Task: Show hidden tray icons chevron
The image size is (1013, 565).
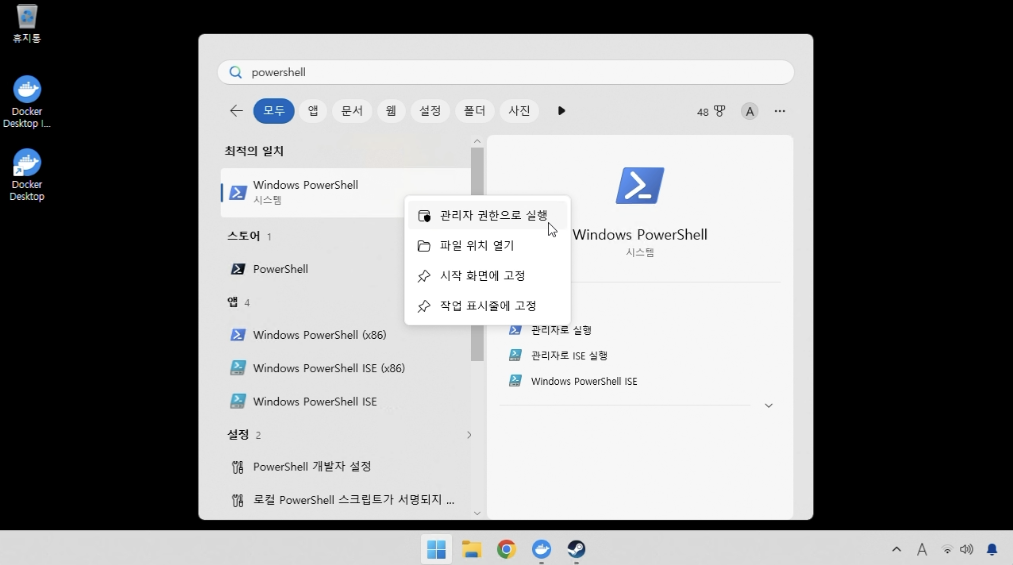Action: click(x=896, y=550)
